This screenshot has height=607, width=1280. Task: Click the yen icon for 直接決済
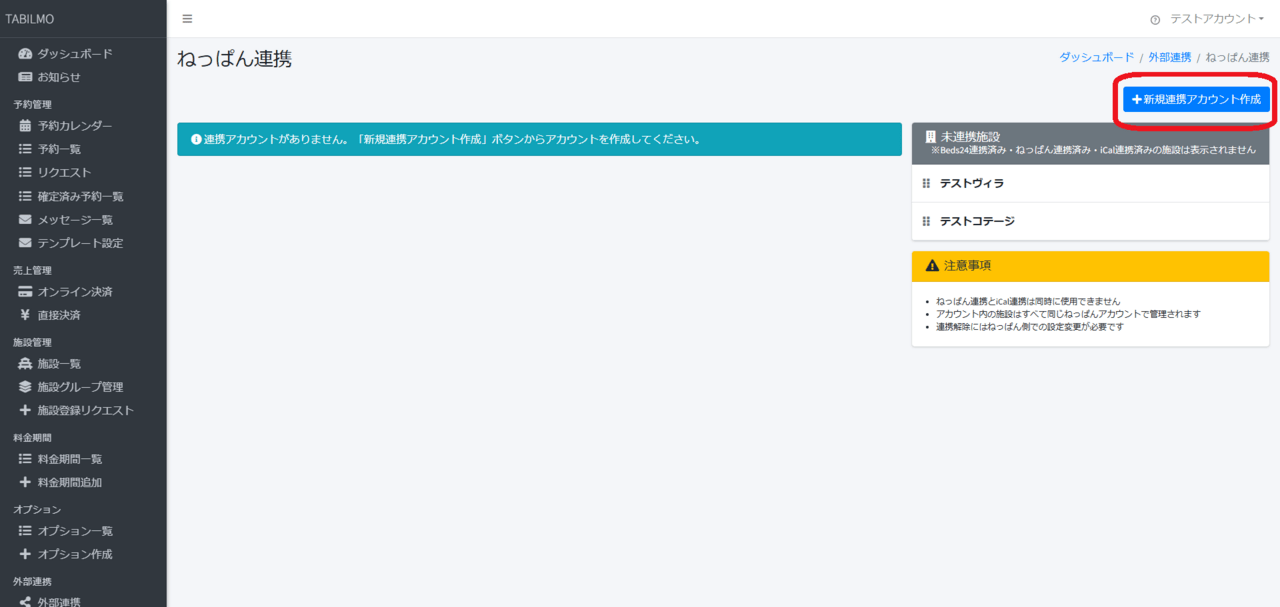point(25,315)
